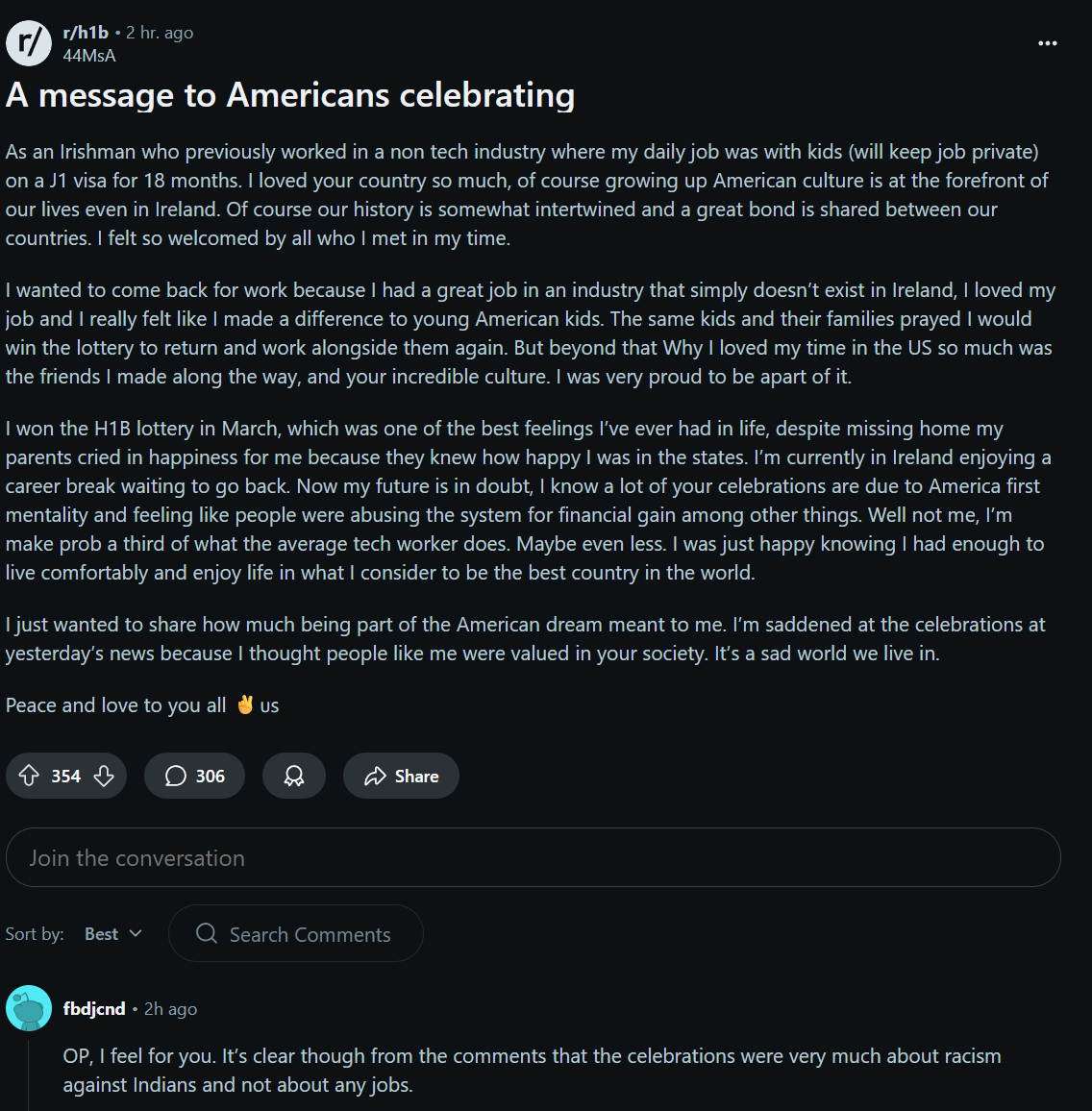Downvote the post
1092x1111 pixels.
[x=104, y=776]
